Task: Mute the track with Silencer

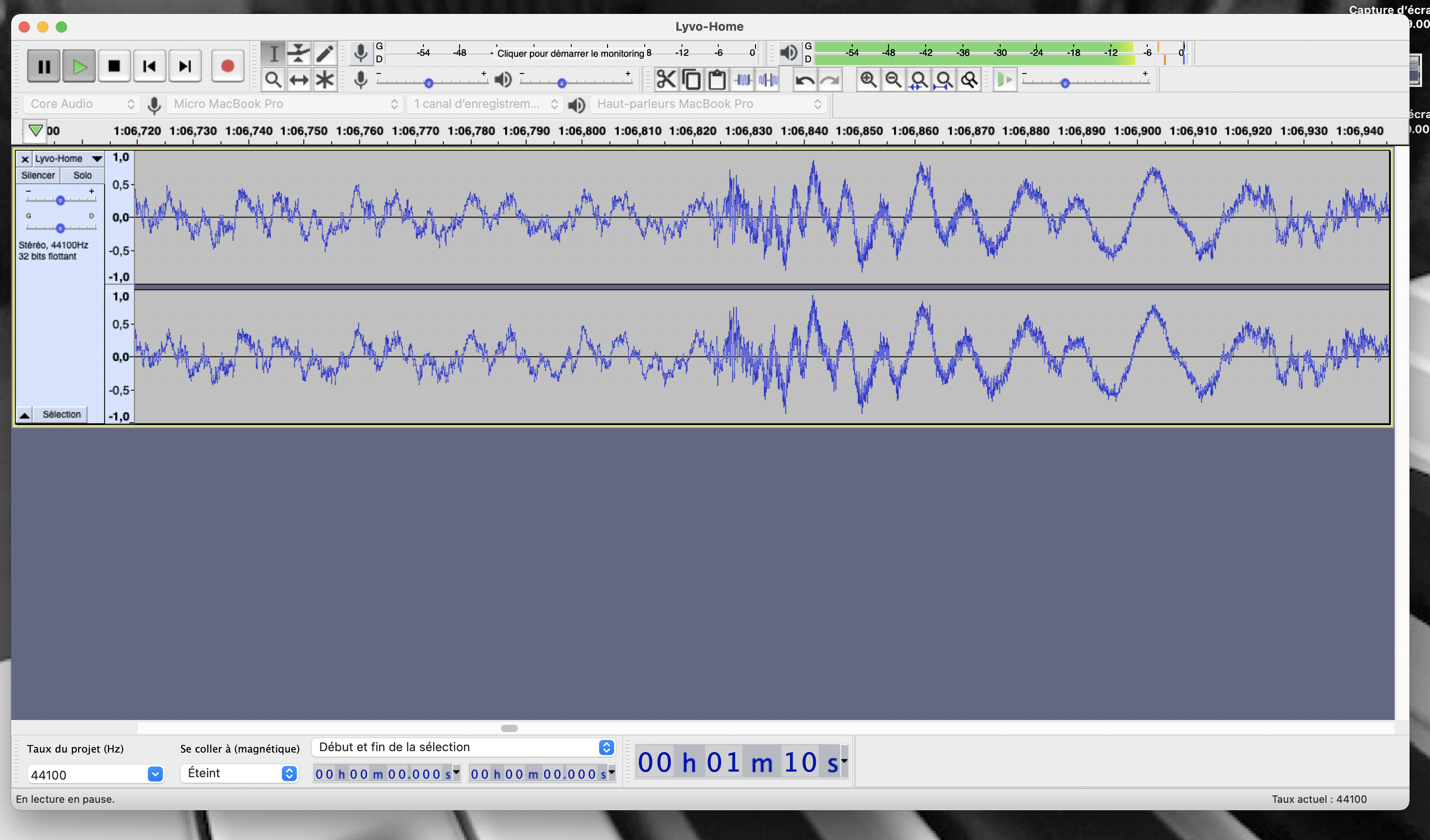Action: point(38,175)
